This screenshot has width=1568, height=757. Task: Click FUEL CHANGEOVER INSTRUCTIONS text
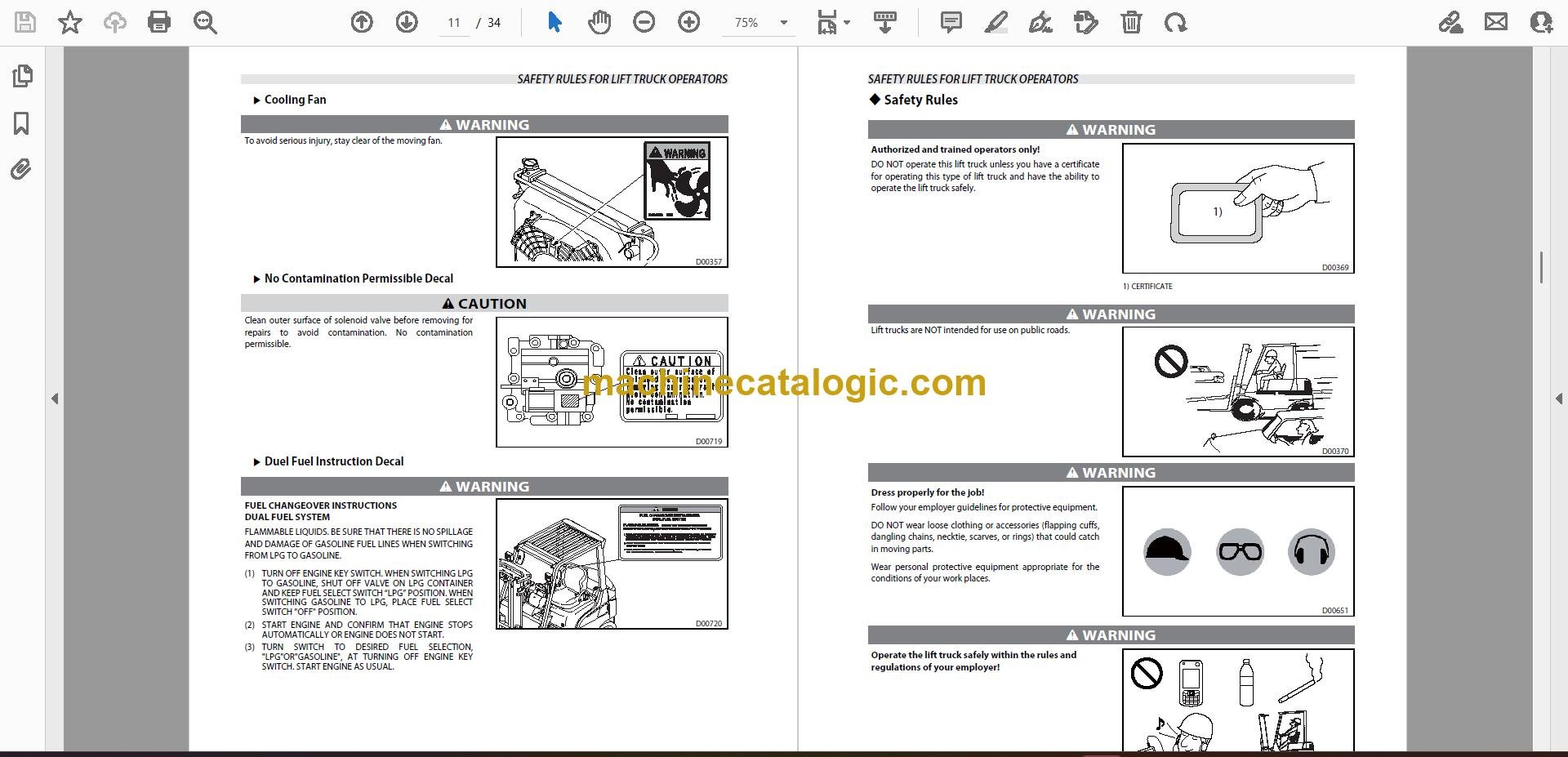pos(320,505)
